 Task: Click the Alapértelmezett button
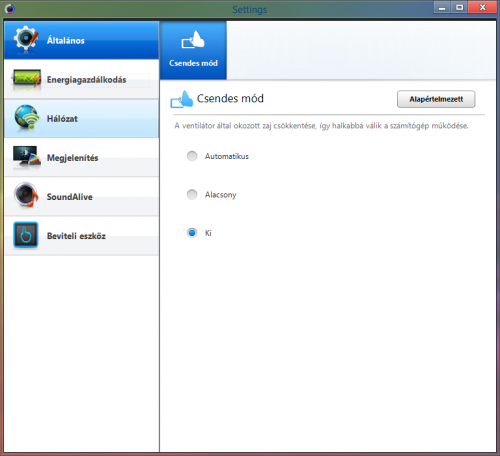[436, 99]
